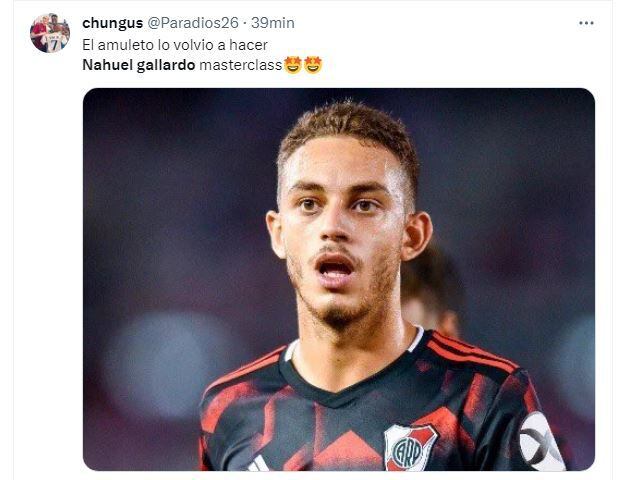
Task: Click the first star-eyes emoji
Action: coord(292,65)
